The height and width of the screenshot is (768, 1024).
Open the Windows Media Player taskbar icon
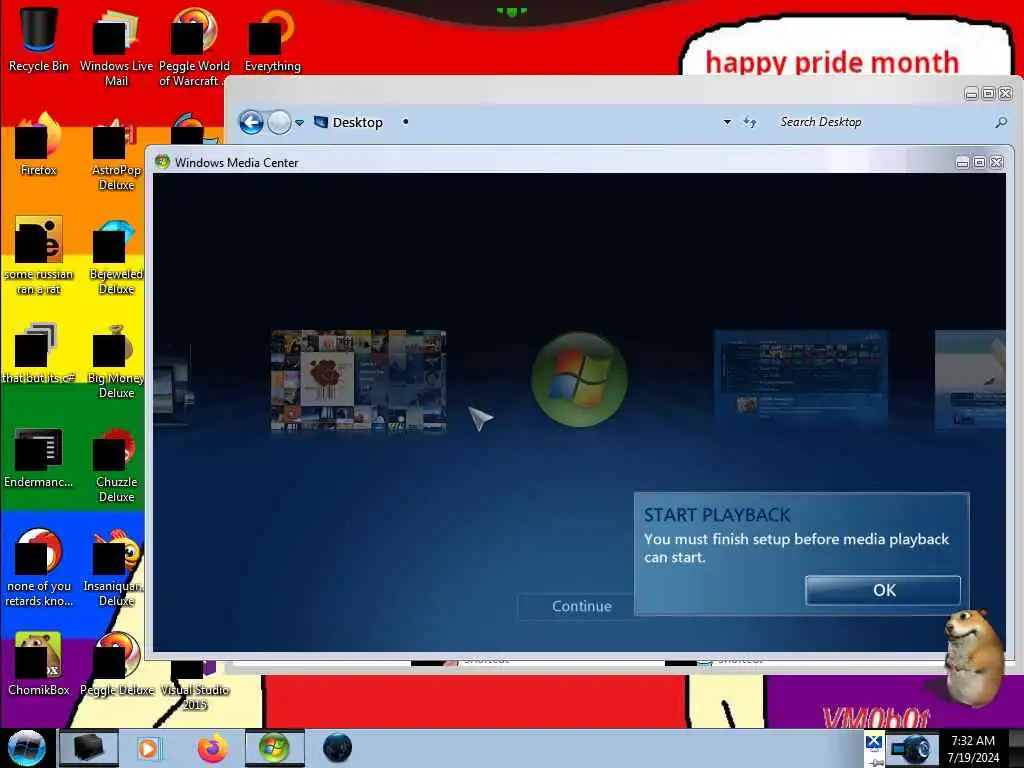[149, 748]
